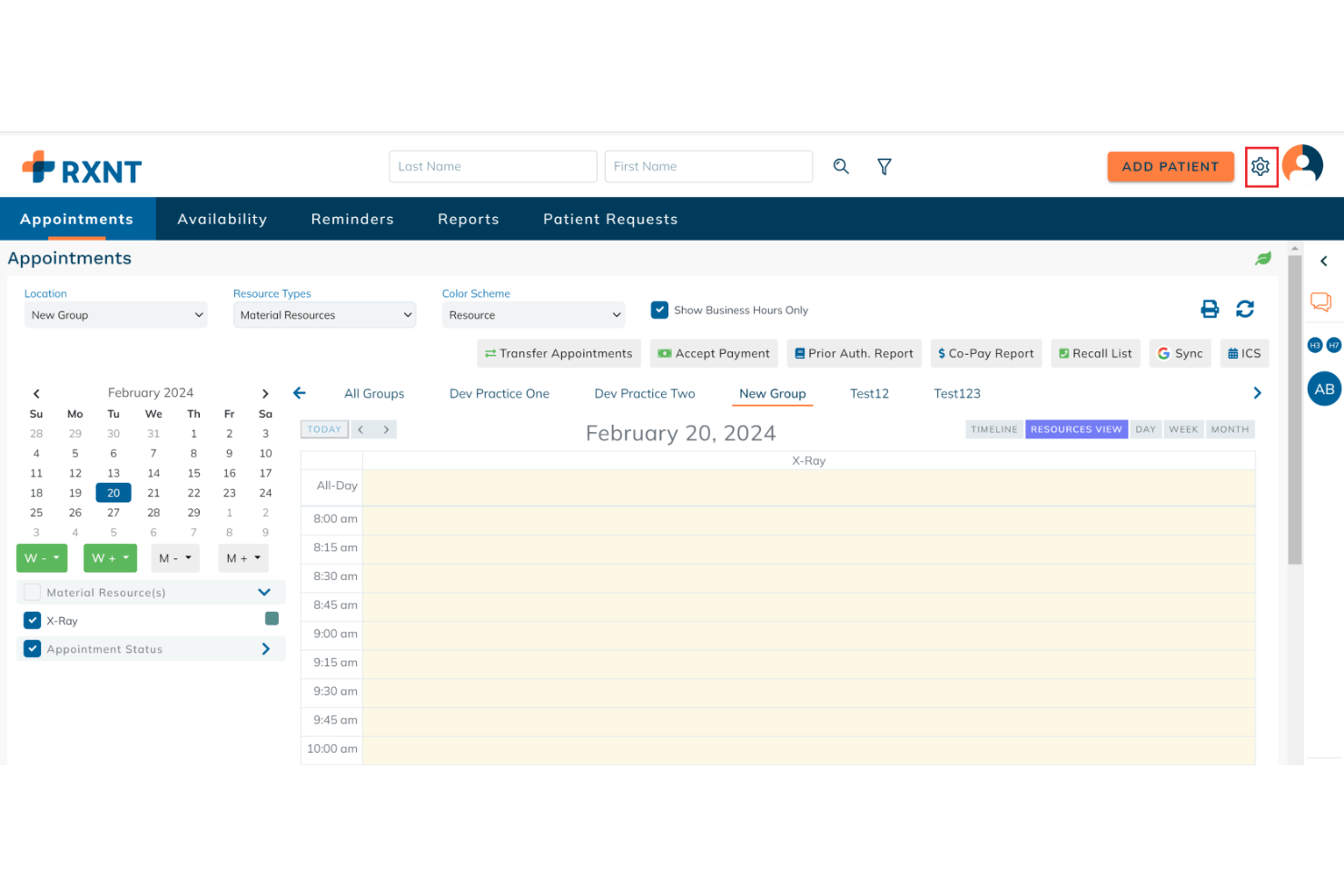
Task: Print the schedule with printer icon
Action: click(x=1210, y=309)
